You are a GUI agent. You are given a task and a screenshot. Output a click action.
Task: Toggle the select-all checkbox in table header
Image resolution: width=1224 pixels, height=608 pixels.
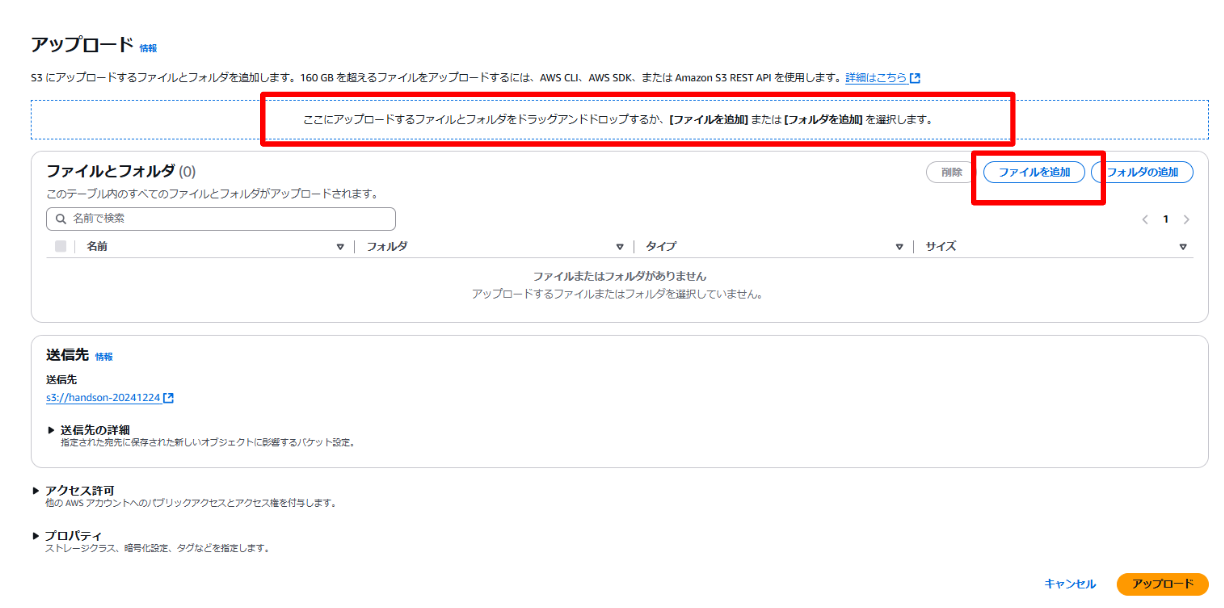pos(61,246)
